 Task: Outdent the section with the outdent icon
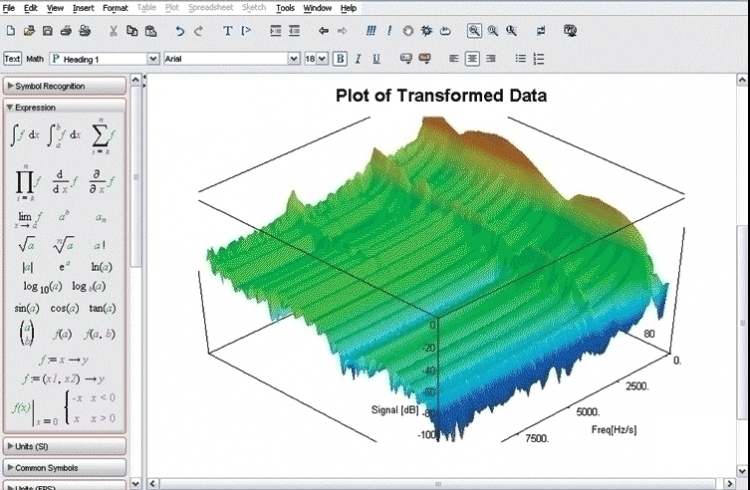click(x=294, y=31)
